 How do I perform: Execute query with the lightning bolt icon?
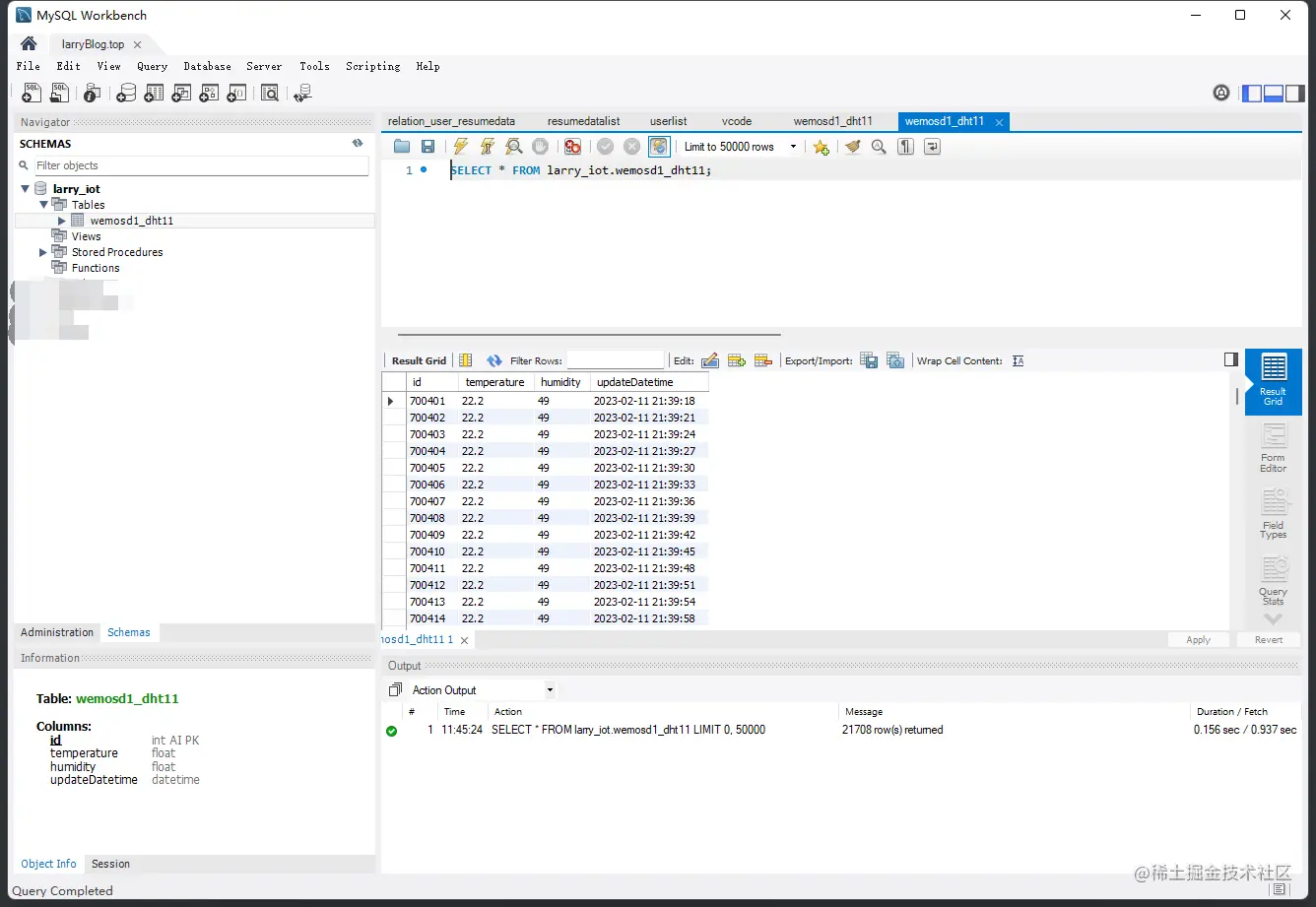coord(460,147)
